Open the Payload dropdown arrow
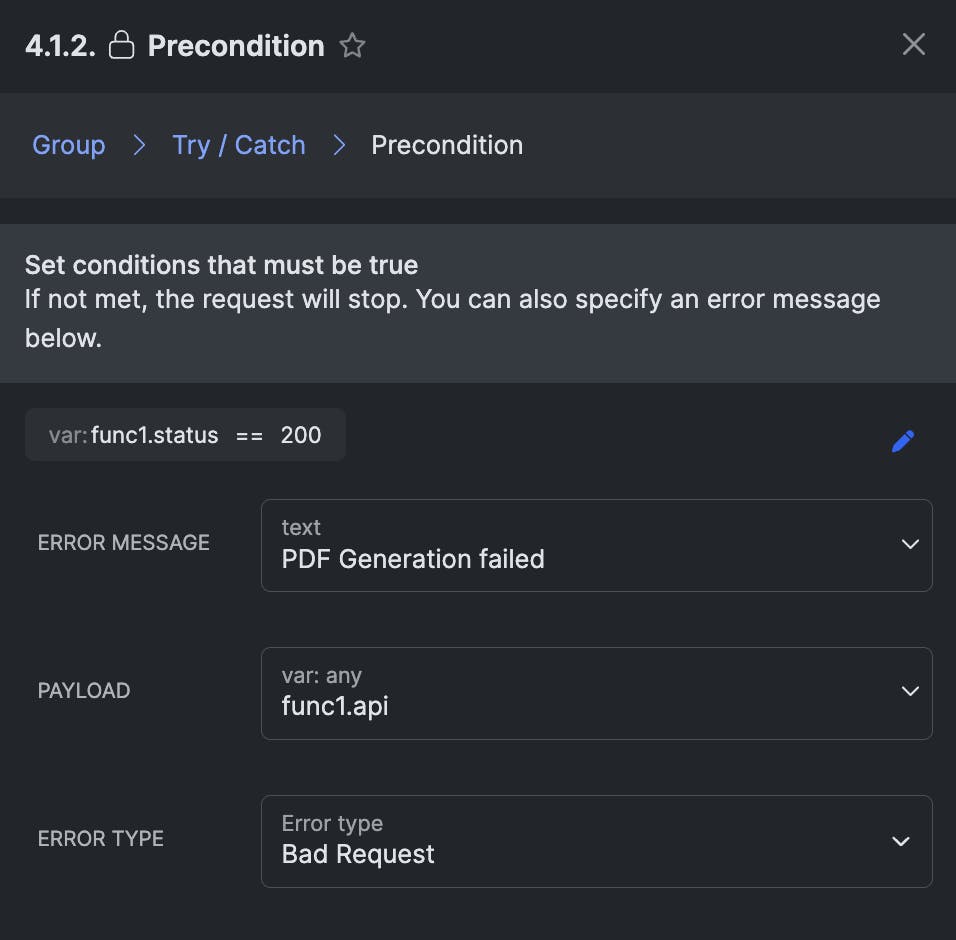 [909, 692]
